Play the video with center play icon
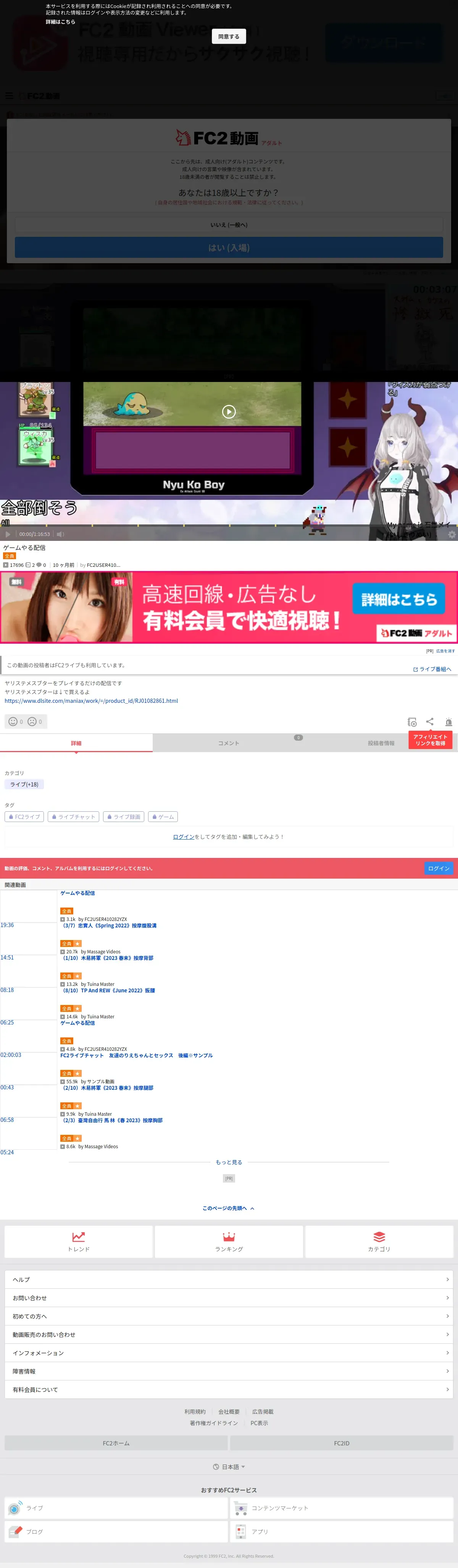 click(229, 412)
